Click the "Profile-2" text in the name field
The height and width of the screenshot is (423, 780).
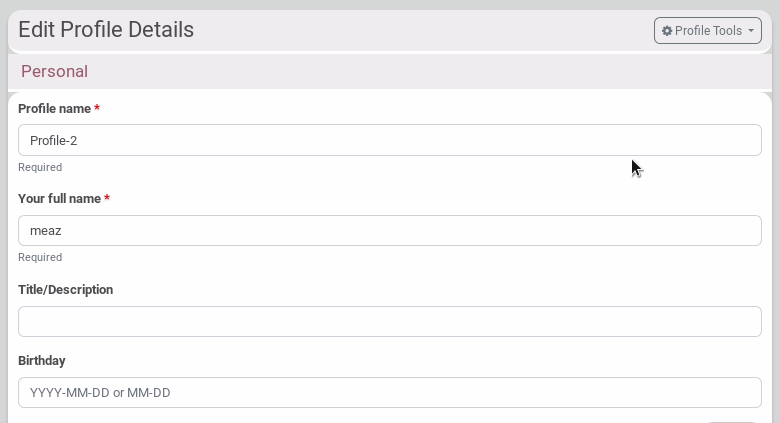[54, 141]
